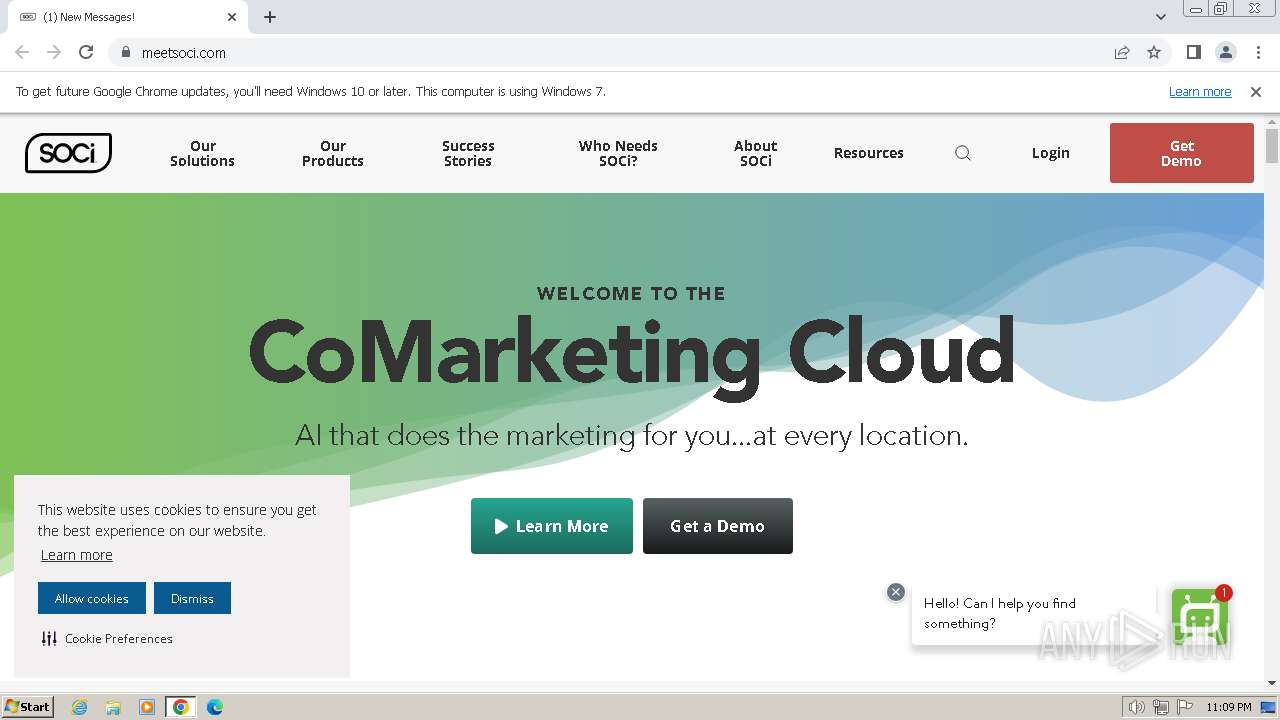Click the address bar URL field

pyautogui.click(x=600, y=52)
